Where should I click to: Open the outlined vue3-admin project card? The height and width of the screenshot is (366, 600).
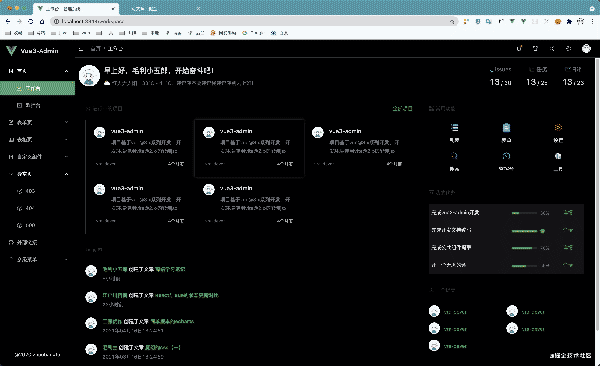point(249,148)
